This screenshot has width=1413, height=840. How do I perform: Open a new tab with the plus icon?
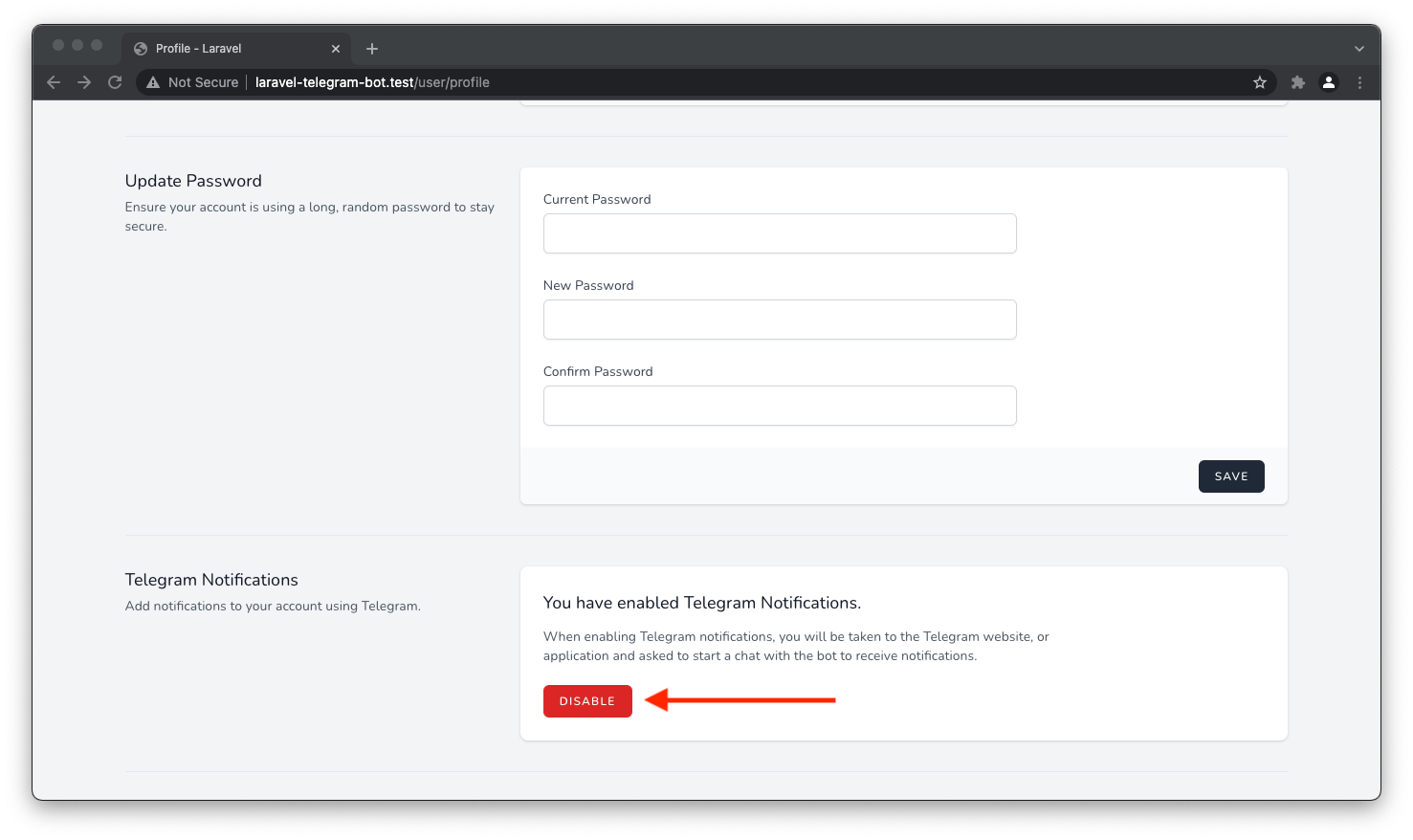coord(372,49)
